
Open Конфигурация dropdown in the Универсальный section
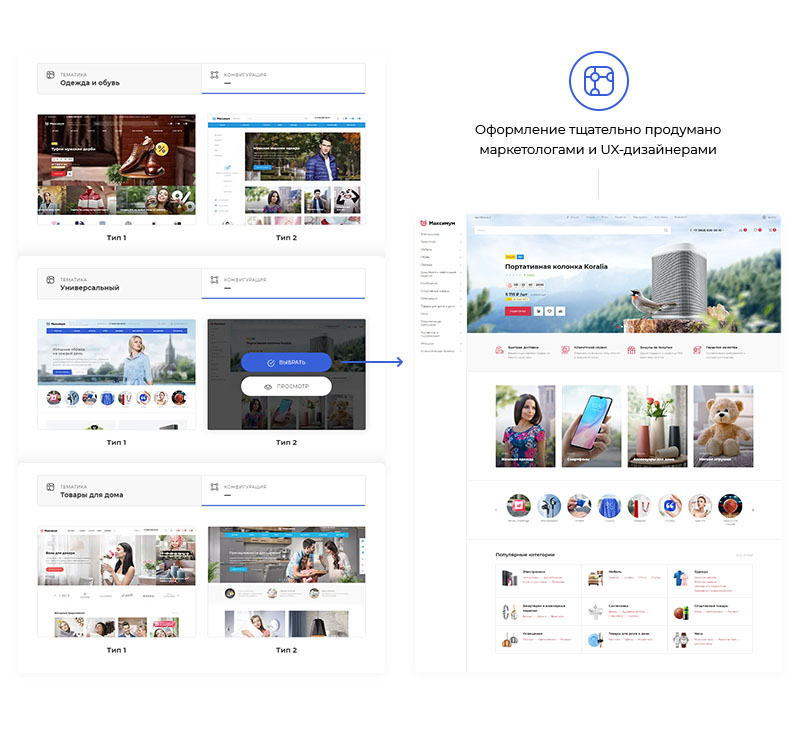click(283, 284)
